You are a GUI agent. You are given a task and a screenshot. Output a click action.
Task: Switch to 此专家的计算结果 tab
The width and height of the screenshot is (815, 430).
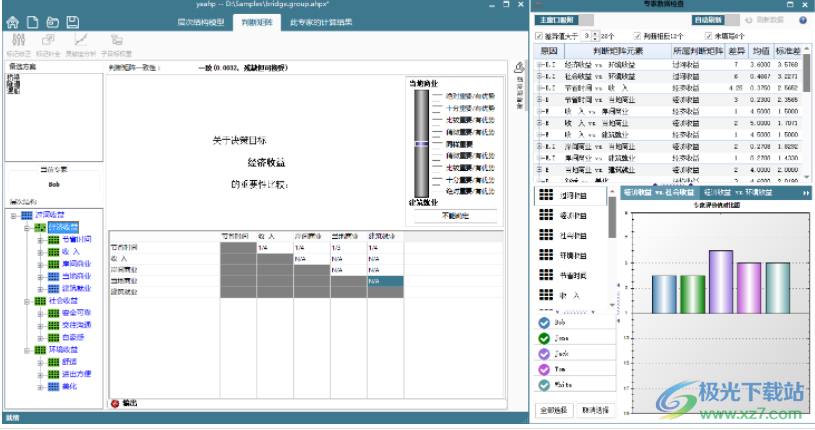click(x=321, y=22)
